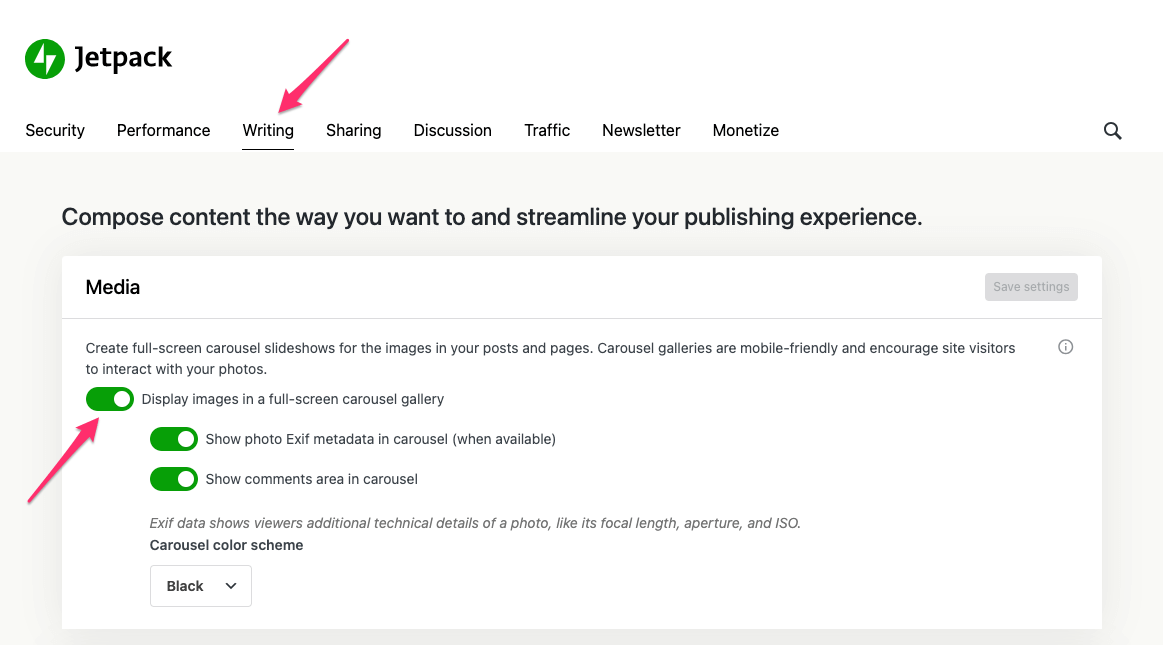Image resolution: width=1163 pixels, height=645 pixels.
Task: Open the search magnifier icon
Action: point(1112,131)
